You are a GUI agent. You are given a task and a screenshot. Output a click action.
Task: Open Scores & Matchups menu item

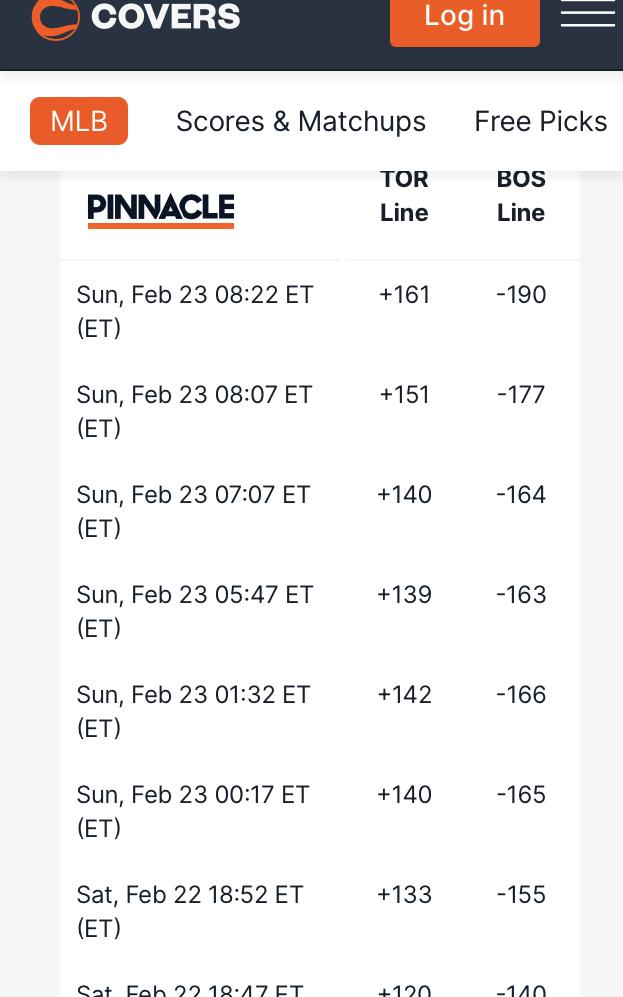point(301,121)
